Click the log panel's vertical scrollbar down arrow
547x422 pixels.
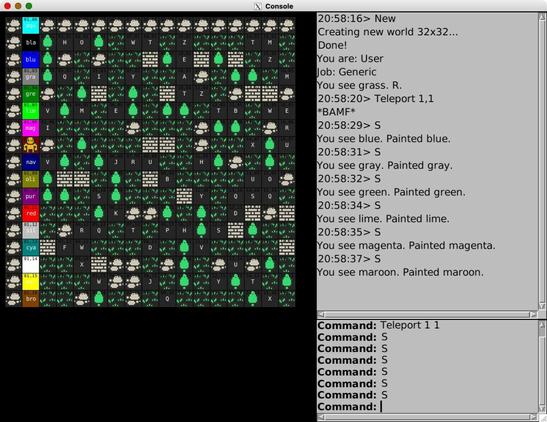click(x=542, y=306)
